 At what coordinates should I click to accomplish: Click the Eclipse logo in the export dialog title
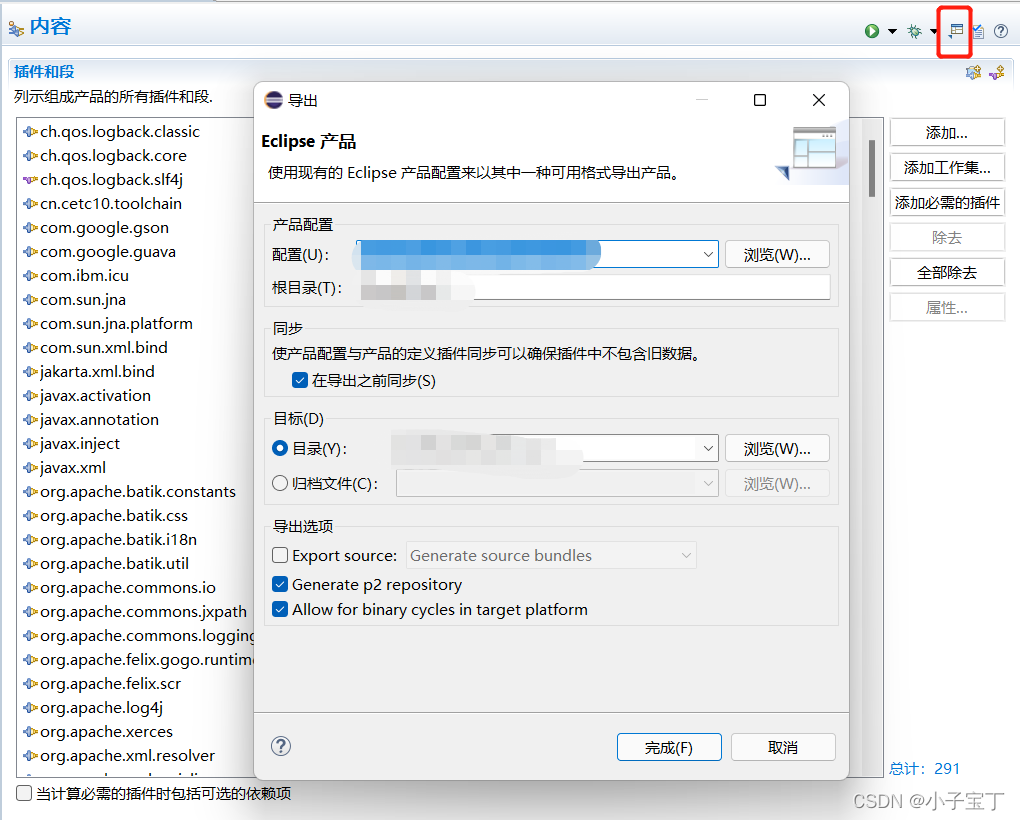click(x=274, y=99)
